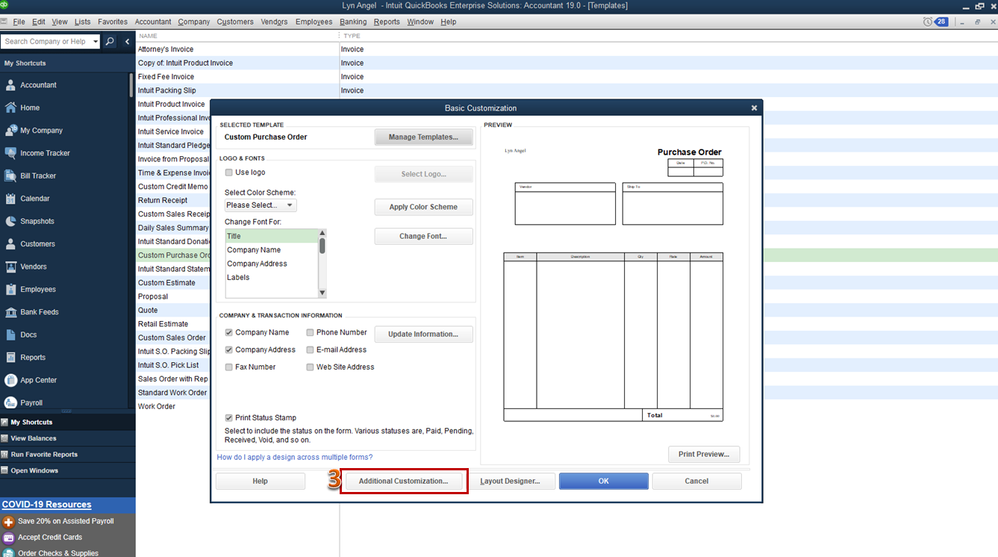Open the File menu
The width and height of the screenshot is (998, 557).
coord(19,22)
